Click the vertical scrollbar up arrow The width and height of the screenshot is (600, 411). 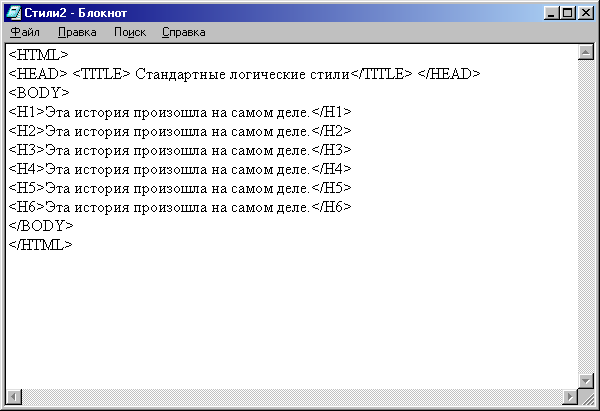point(585,52)
